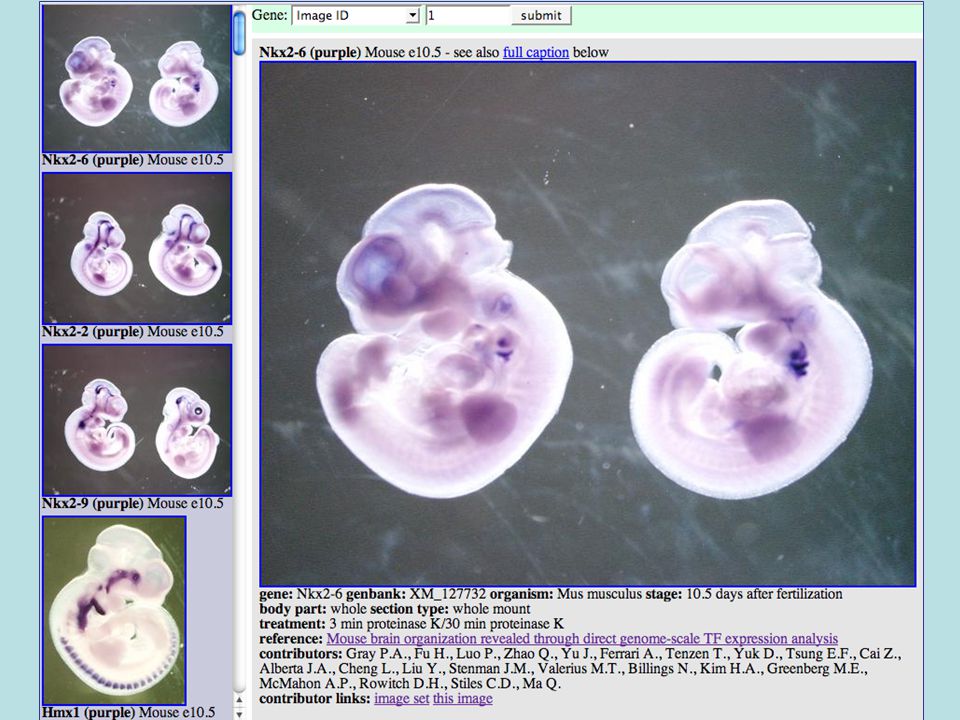960x720 pixels.
Task: Click the Mus musculus organism text
Action: tap(599, 594)
